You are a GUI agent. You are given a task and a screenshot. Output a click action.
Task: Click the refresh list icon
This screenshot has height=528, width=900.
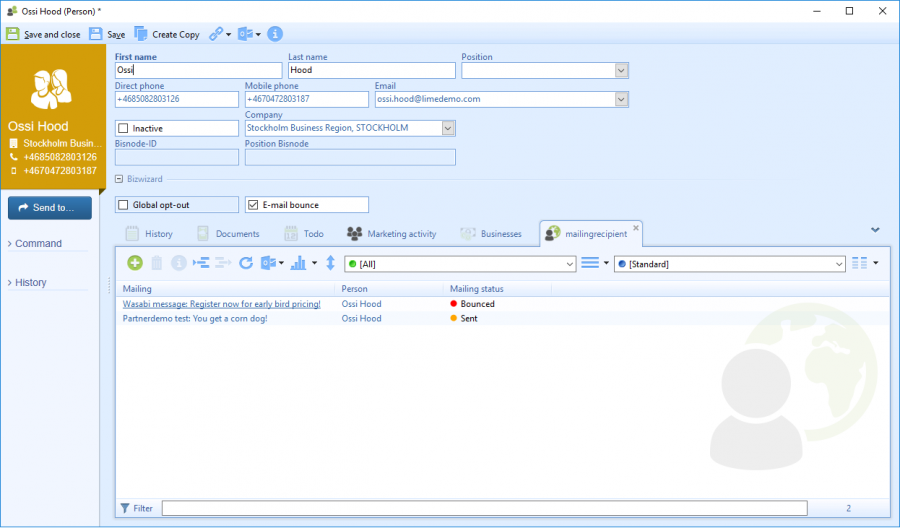tap(245, 263)
